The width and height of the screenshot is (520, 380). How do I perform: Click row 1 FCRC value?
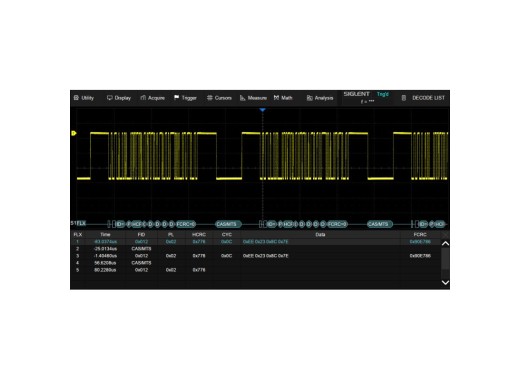(x=420, y=242)
